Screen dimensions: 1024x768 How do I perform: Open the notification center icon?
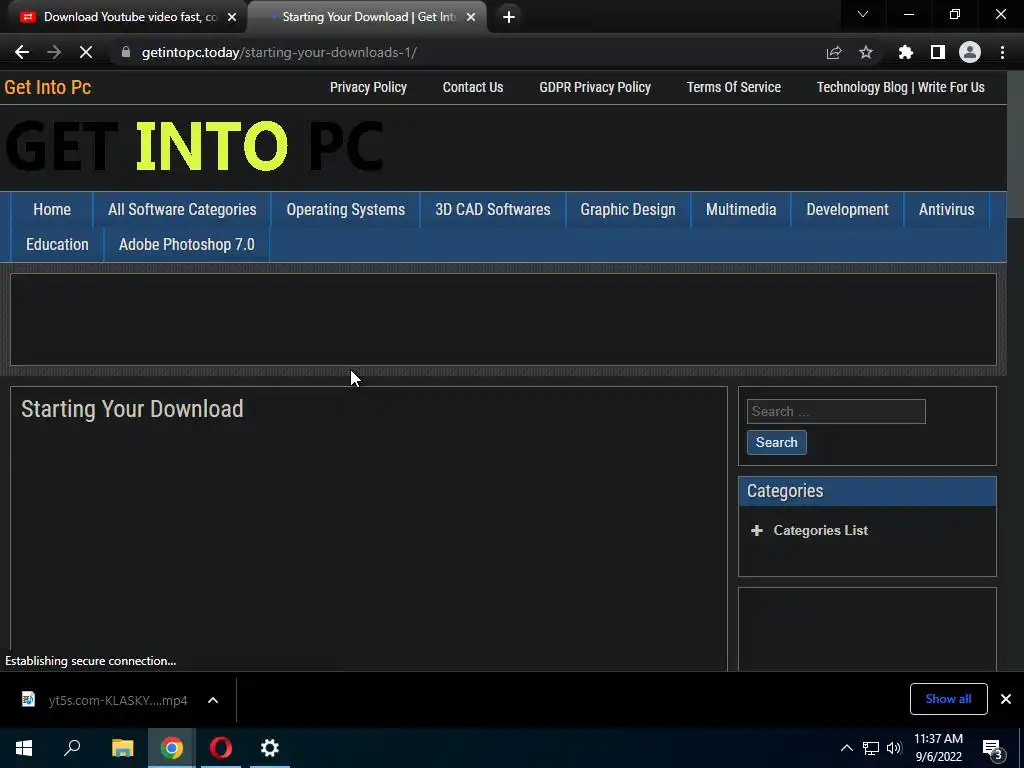pos(993,748)
